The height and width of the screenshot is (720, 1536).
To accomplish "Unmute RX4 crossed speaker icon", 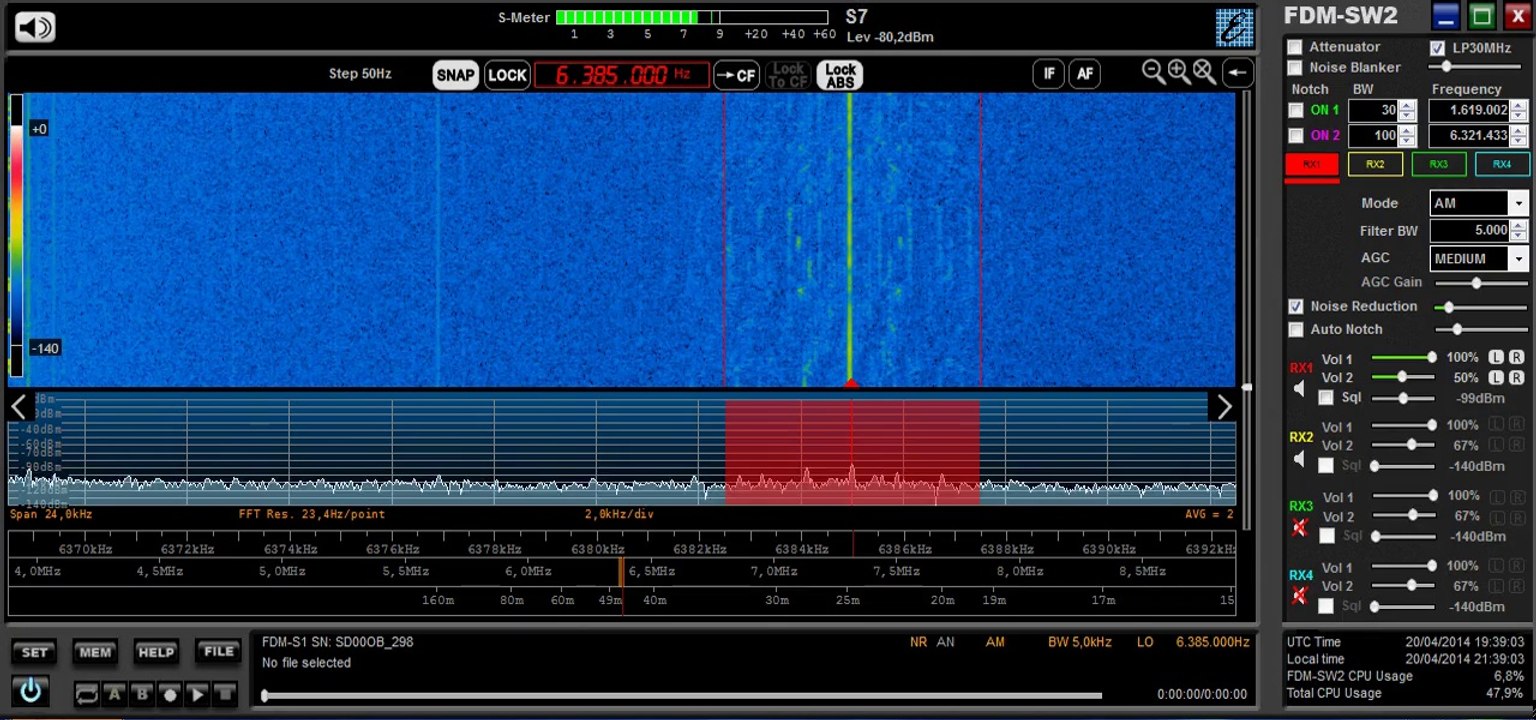I will [1299, 596].
